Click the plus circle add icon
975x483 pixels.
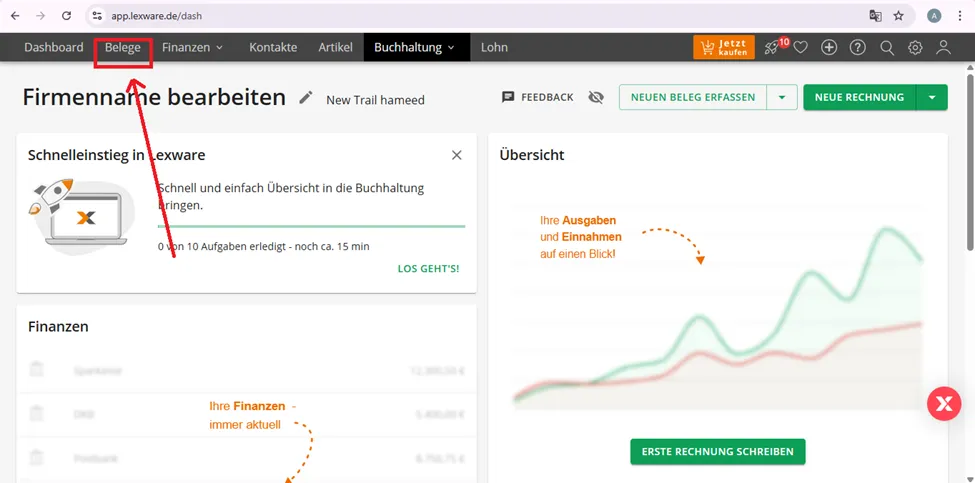coord(829,47)
